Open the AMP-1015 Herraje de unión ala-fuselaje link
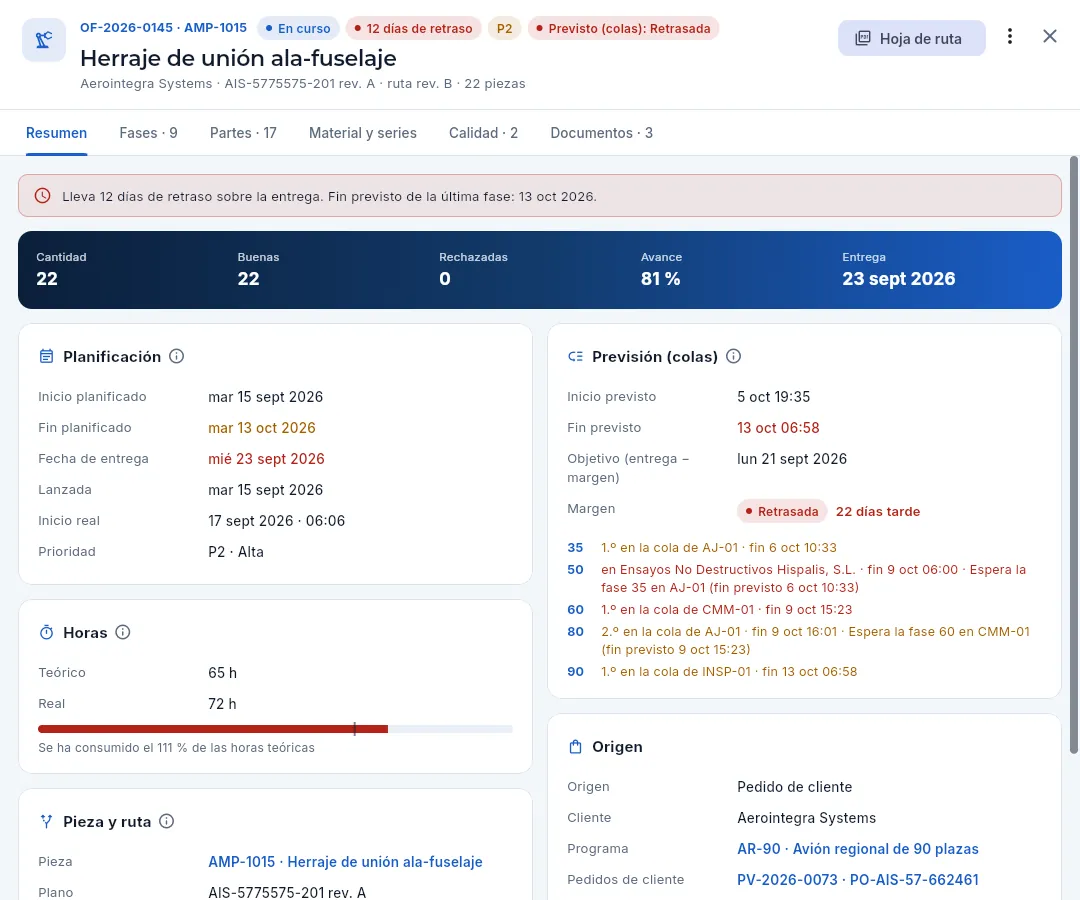Image resolution: width=1080 pixels, height=900 pixels. tap(345, 861)
